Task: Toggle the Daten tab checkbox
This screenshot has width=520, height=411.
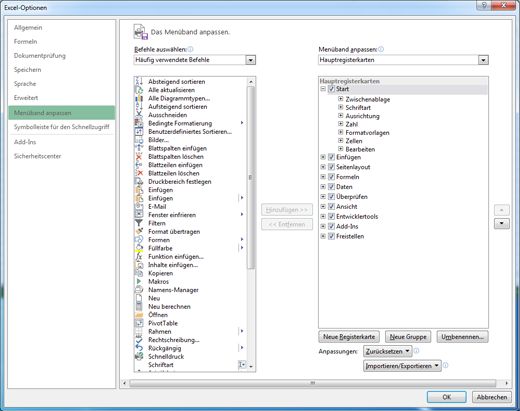Action: (x=331, y=187)
